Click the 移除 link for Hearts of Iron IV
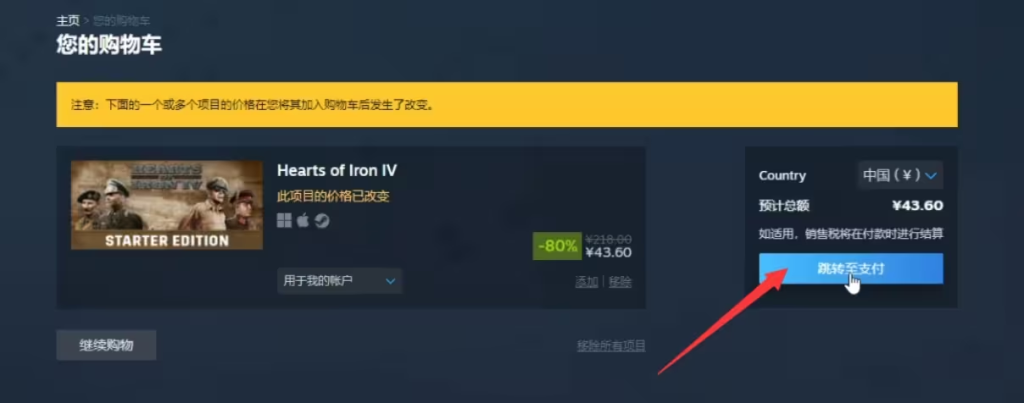Viewport: 1024px width, 403px height. pyautogui.click(x=620, y=282)
